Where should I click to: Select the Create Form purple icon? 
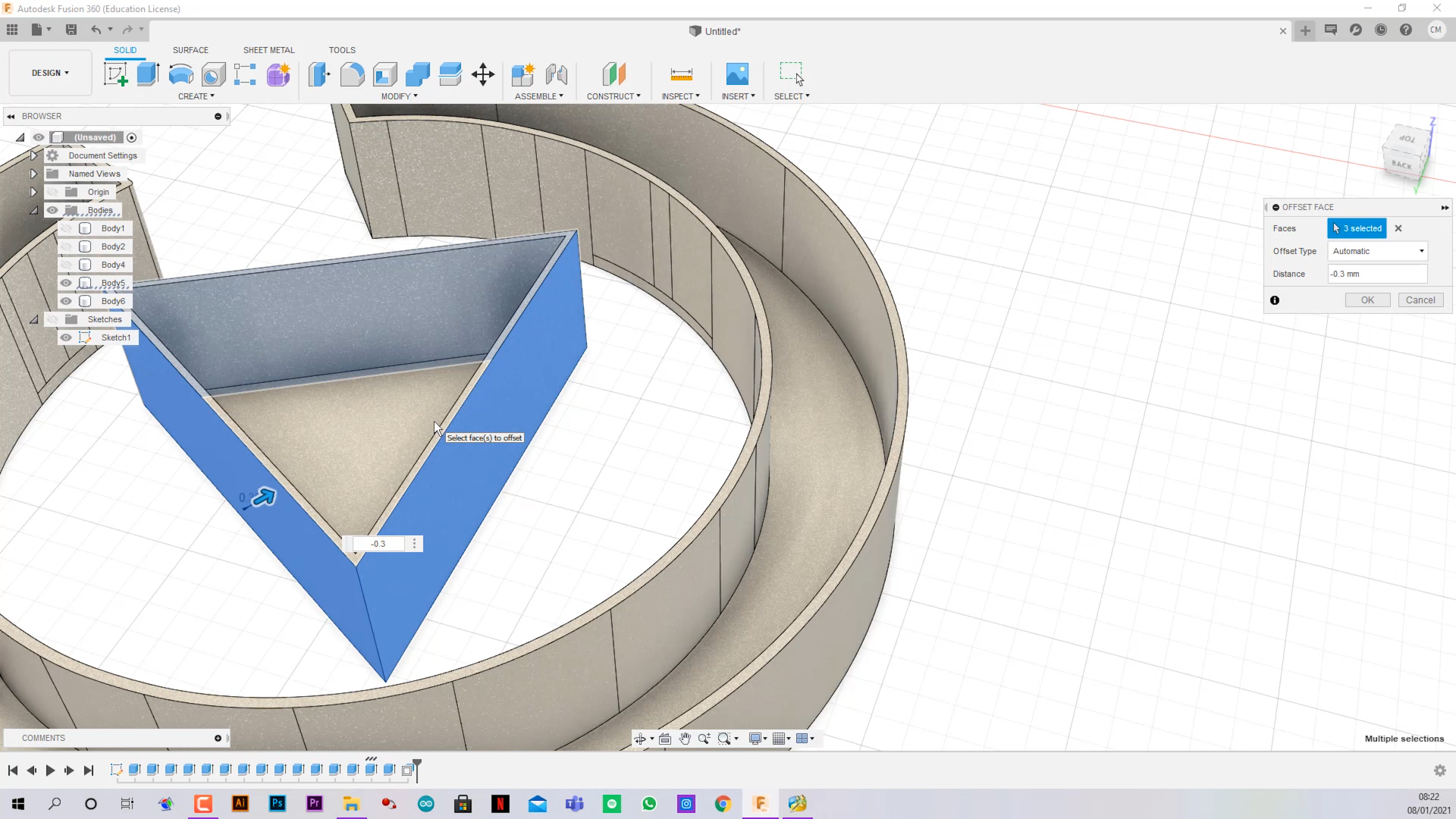coord(278,74)
